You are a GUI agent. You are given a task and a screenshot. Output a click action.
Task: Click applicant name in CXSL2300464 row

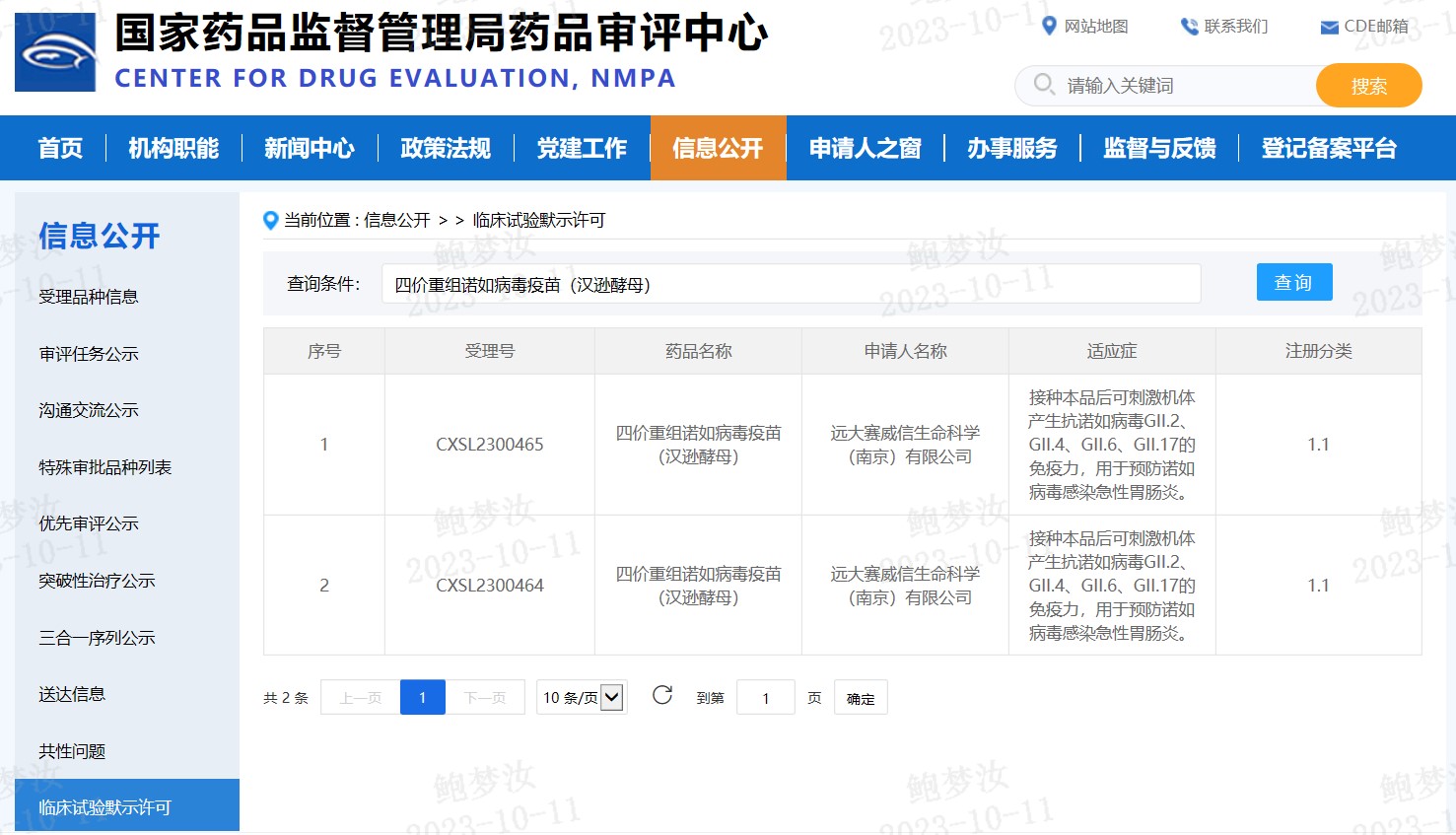click(906, 586)
